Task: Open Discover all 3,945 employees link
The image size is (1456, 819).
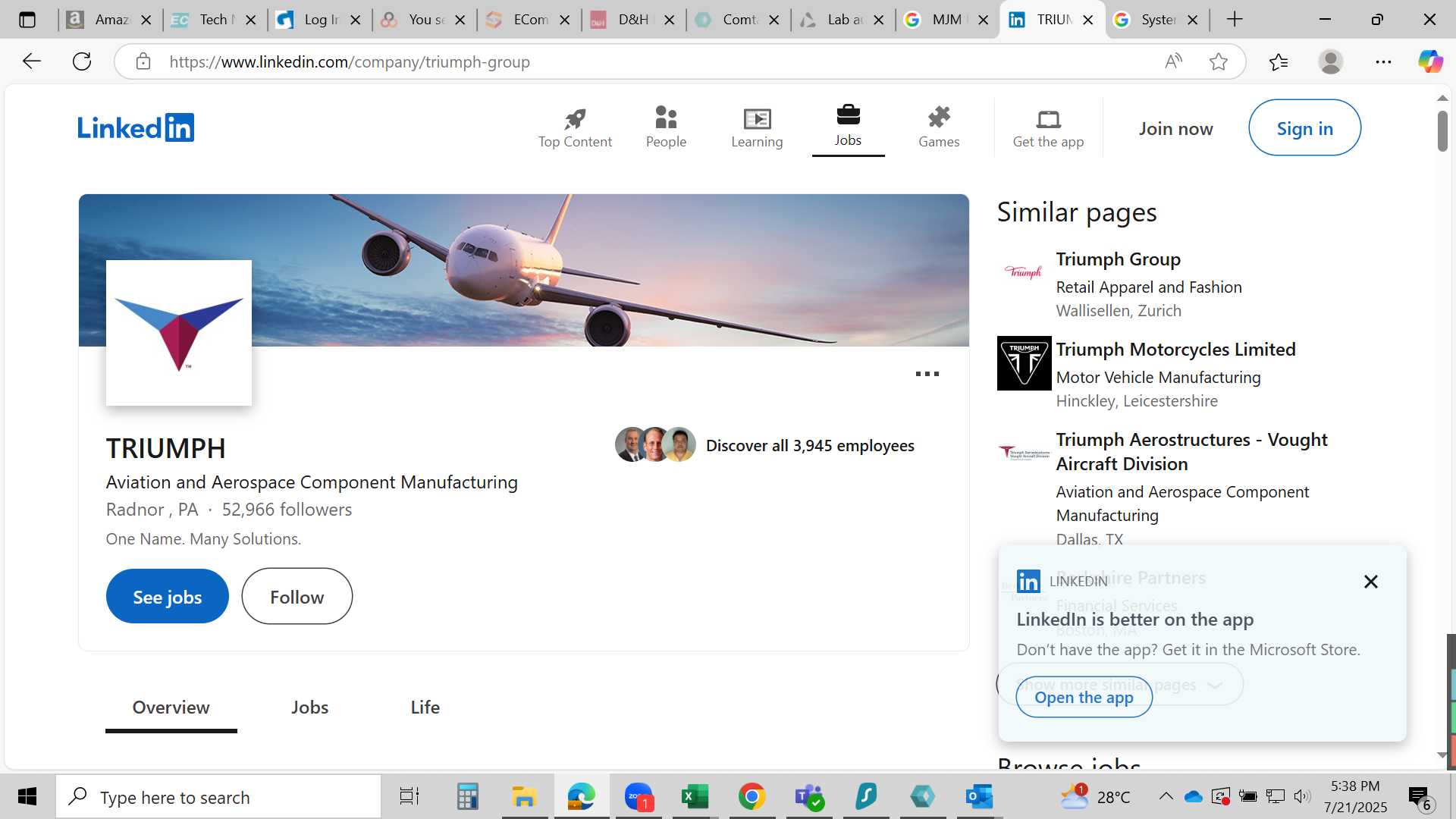Action: 810,446
